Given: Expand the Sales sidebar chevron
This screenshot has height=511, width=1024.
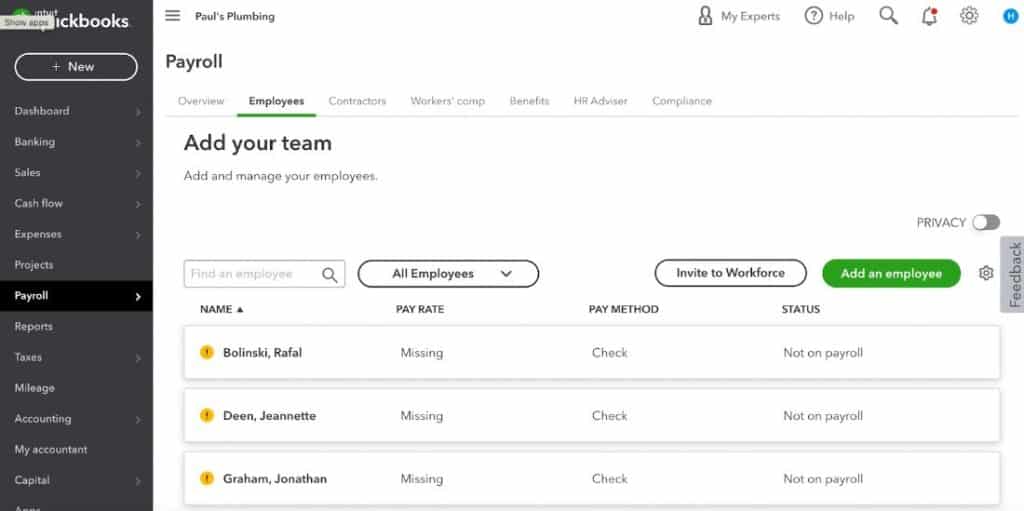Looking at the screenshot, I should tap(138, 173).
